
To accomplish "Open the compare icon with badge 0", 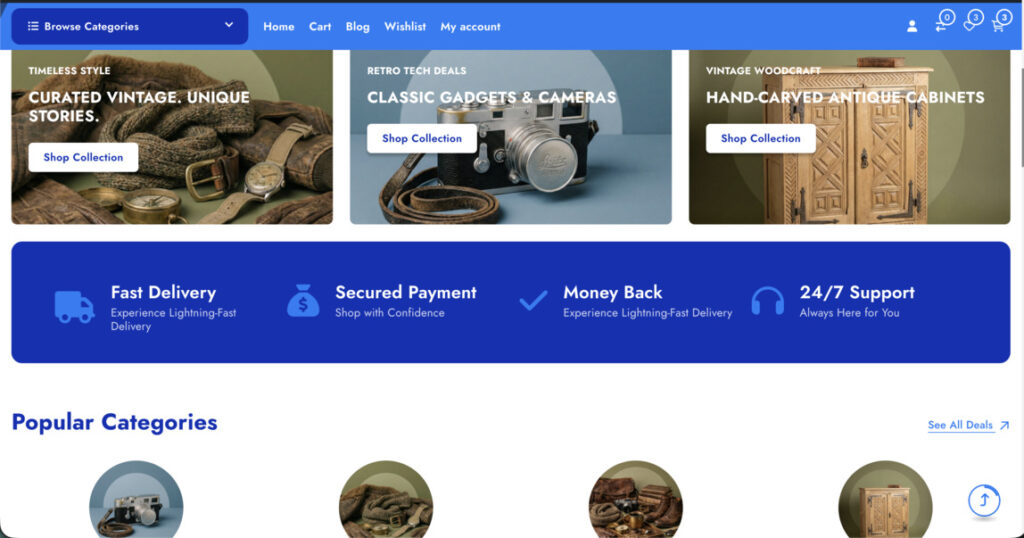I will pos(944,22).
